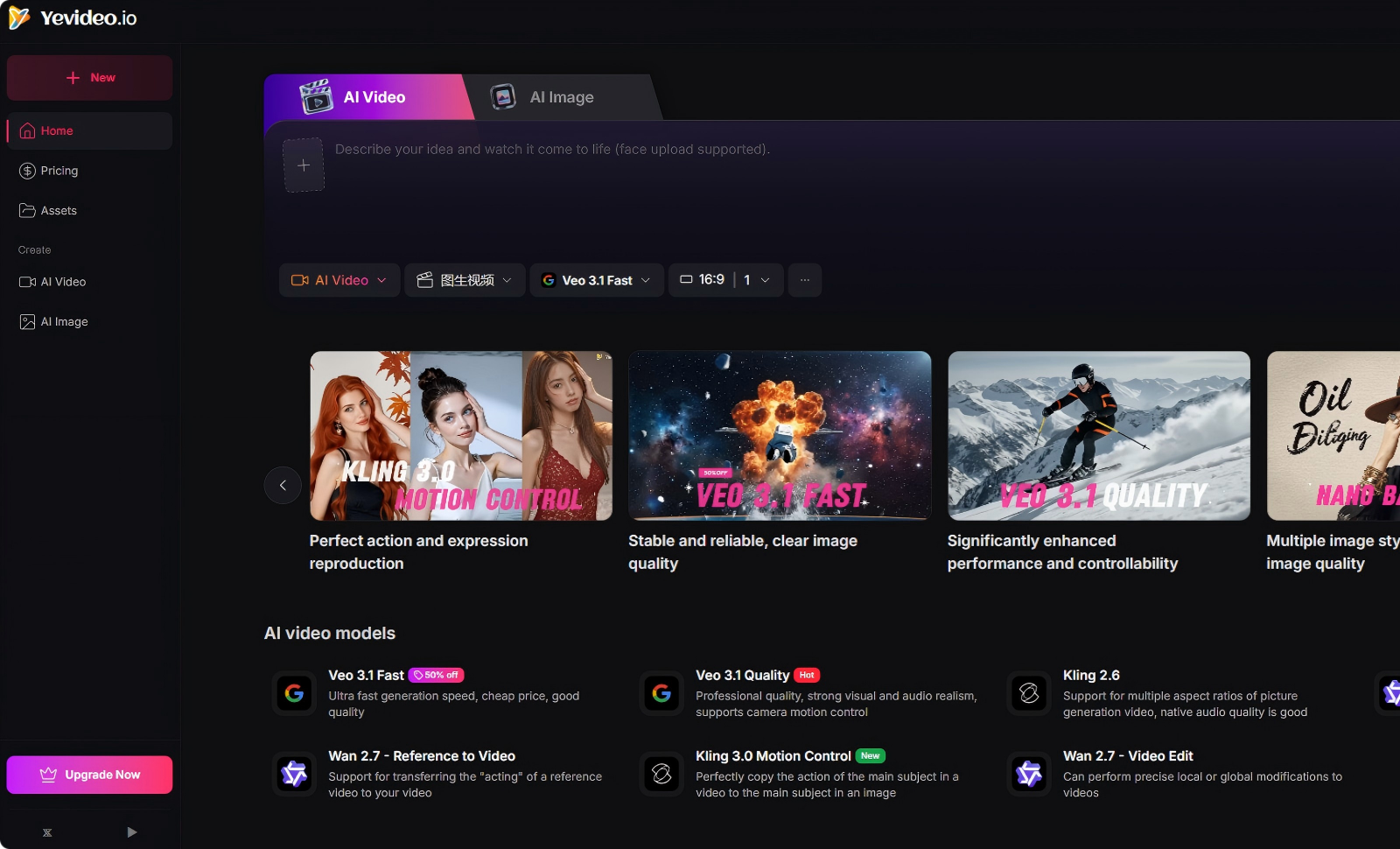The width and height of the screenshot is (1400, 849).
Task: Click the Google icon beside Veo 3.1 Fast
Action: [x=294, y=693]
